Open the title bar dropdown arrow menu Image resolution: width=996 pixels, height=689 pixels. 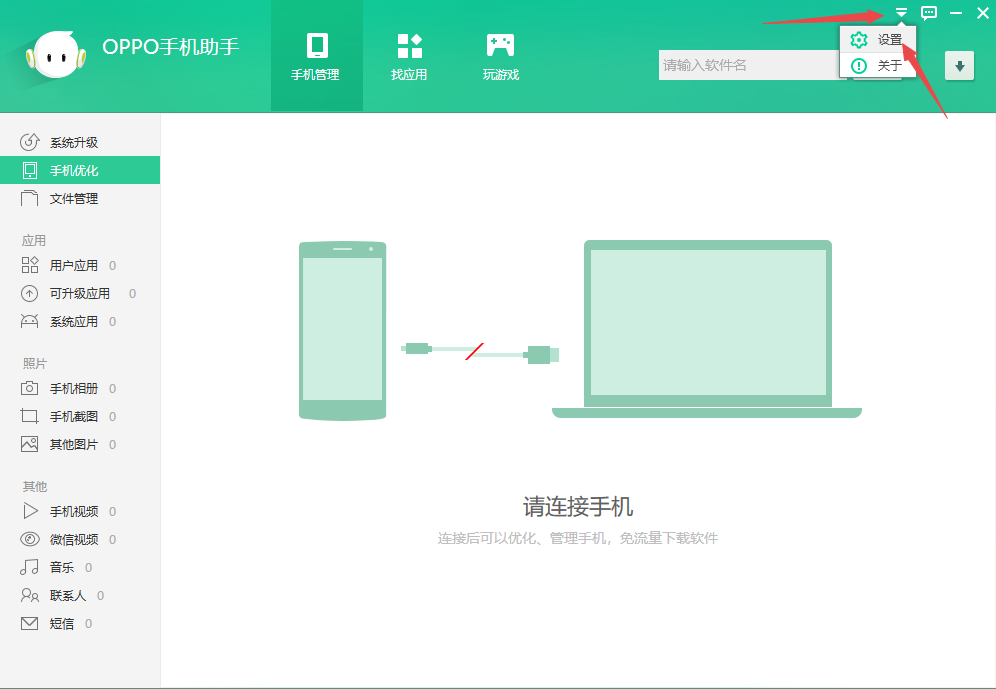pyautogui.click(x=900, y=13)
